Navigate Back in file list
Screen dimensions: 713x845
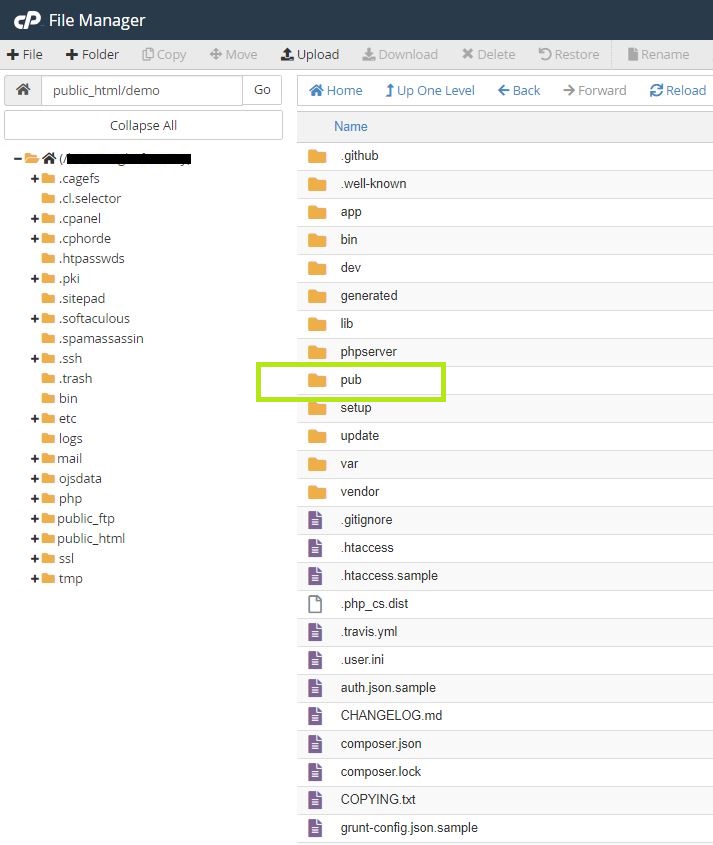point(519,90)
